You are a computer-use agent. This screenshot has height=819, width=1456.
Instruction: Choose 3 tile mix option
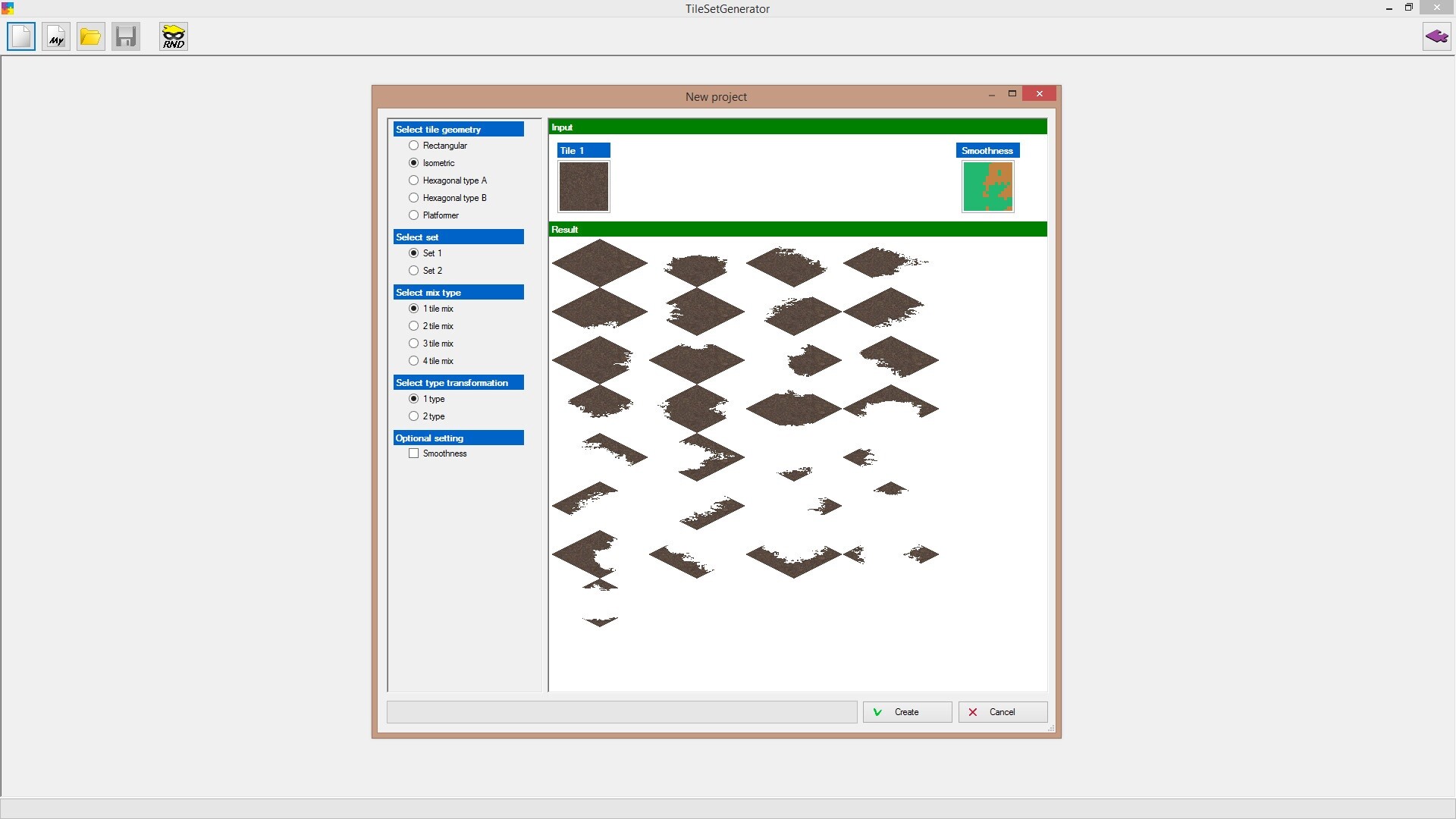(x=414, y=344)
